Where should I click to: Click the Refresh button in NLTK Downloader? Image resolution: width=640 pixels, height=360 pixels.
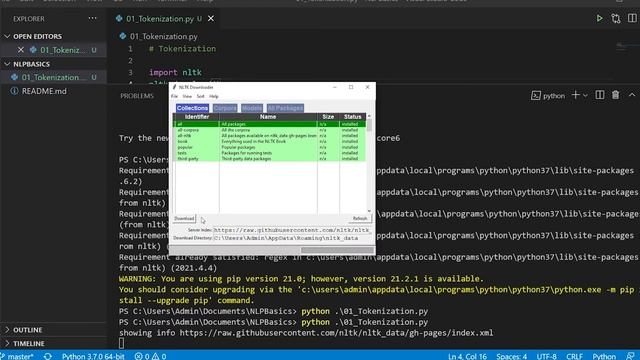coord(360,218)
